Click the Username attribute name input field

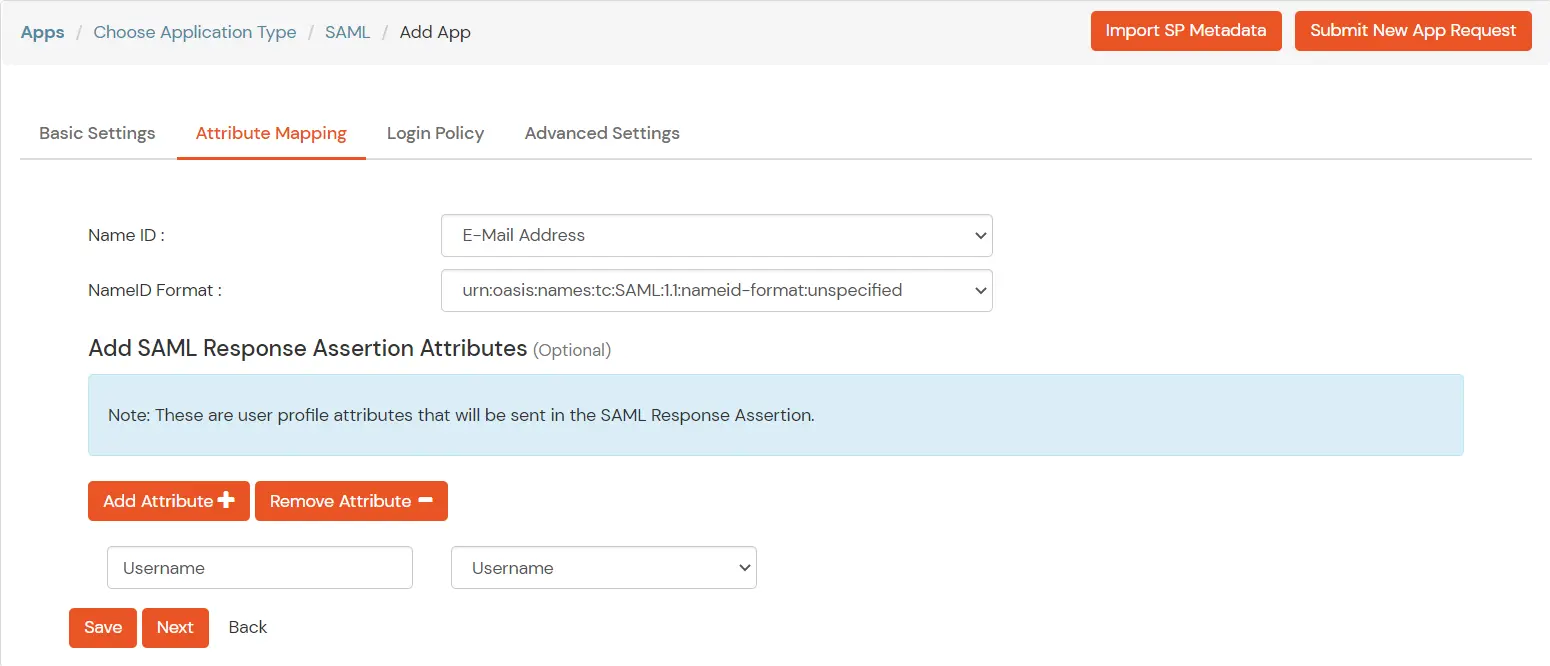(259, 567)
